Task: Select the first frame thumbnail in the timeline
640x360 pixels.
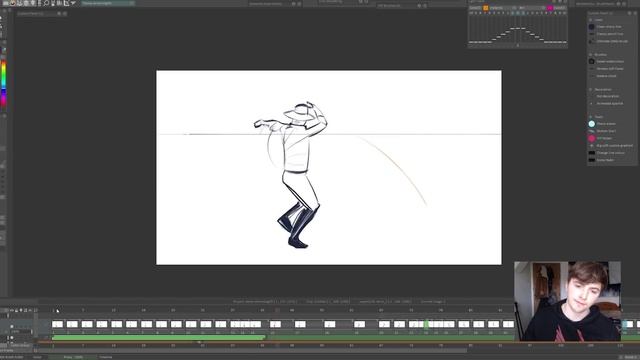Action: click(x=58, y=324)
